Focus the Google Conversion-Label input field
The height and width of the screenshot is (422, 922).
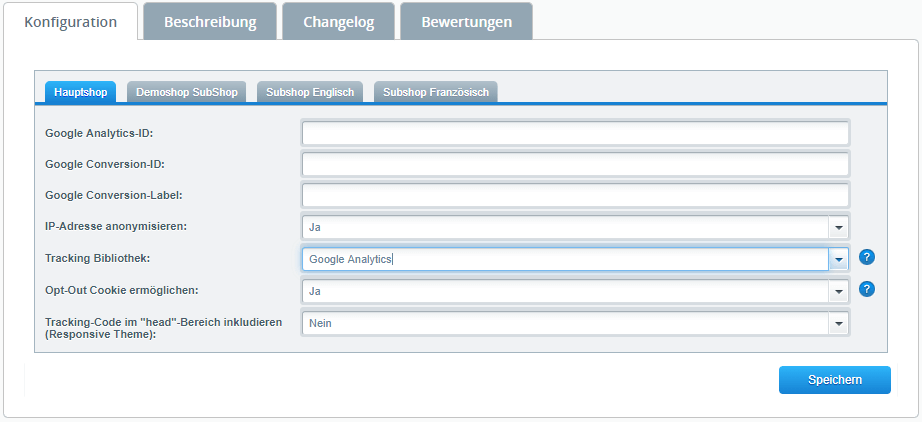[x=575, y=196]
